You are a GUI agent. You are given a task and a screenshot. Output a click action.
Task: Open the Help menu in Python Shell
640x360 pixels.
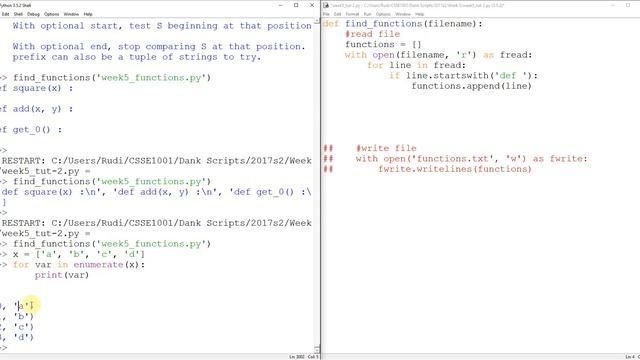pos(88,14)
